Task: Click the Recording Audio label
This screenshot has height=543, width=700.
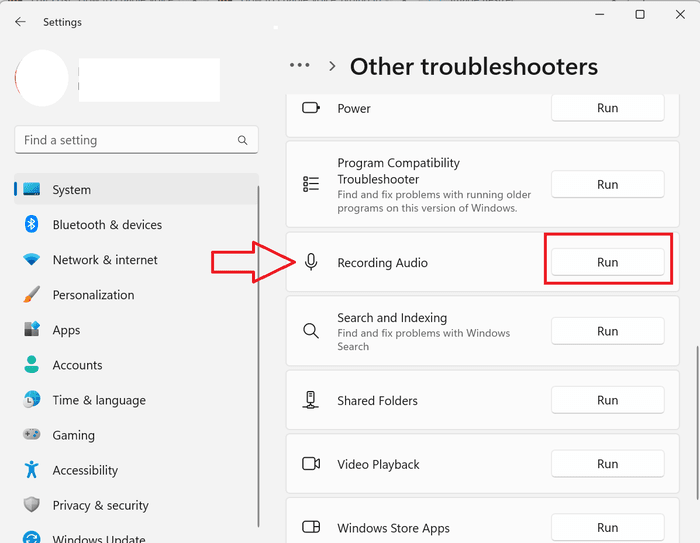Action: (383, 263)
